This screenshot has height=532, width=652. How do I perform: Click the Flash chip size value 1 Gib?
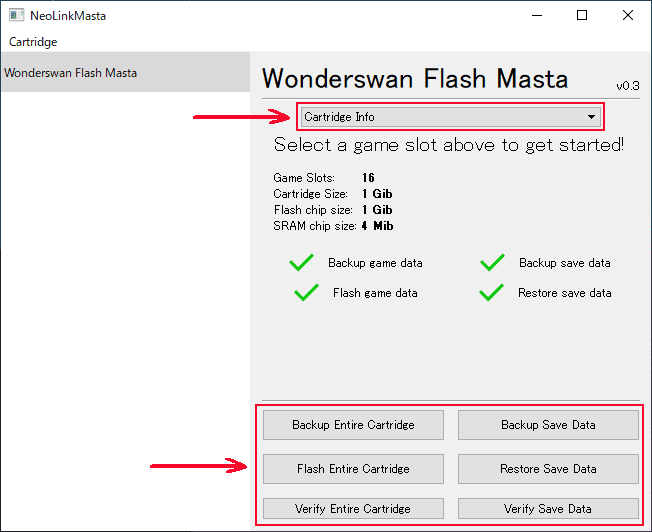[377, 210]
